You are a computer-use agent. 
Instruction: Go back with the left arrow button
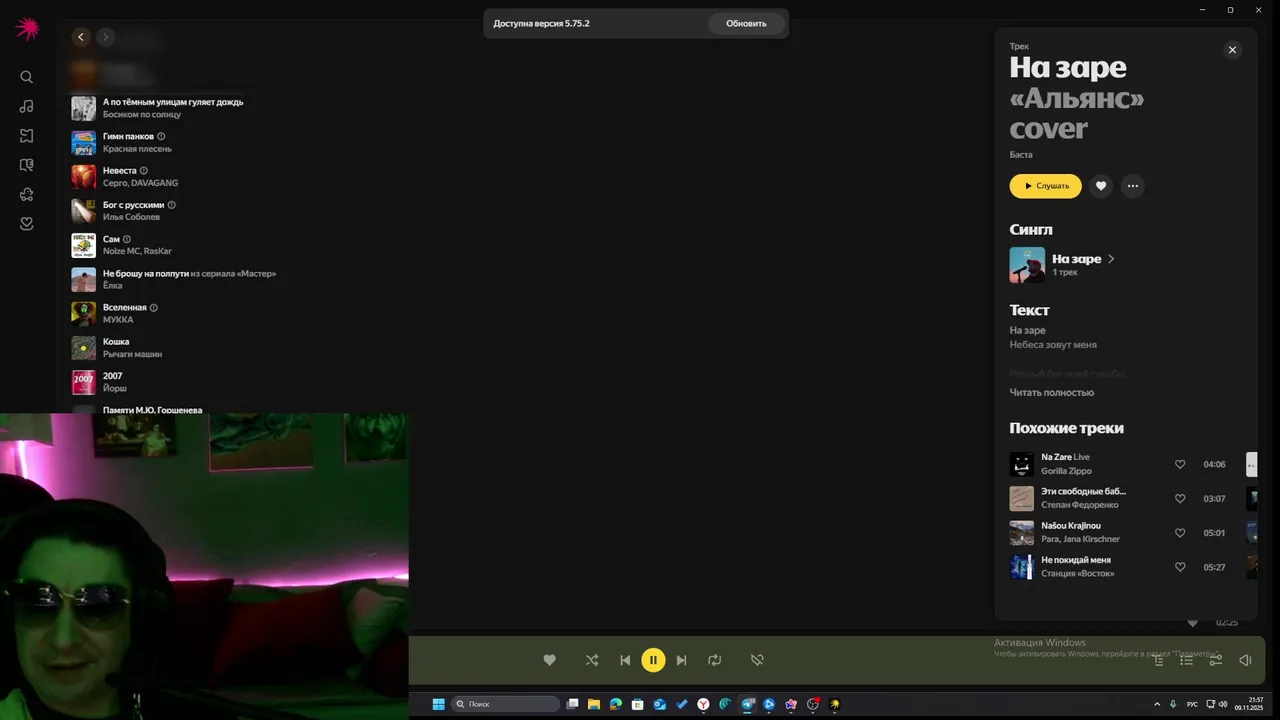coord(81,37)
